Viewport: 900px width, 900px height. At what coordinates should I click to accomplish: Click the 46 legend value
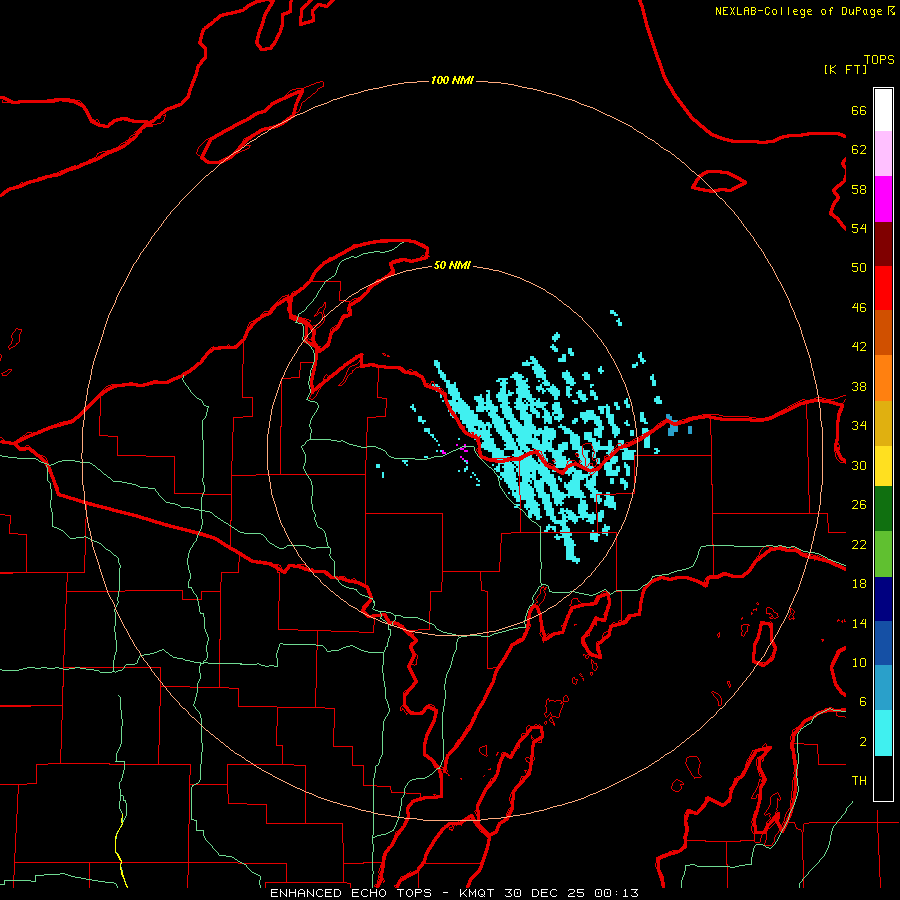pyautogui.click(x=859, y=308)
